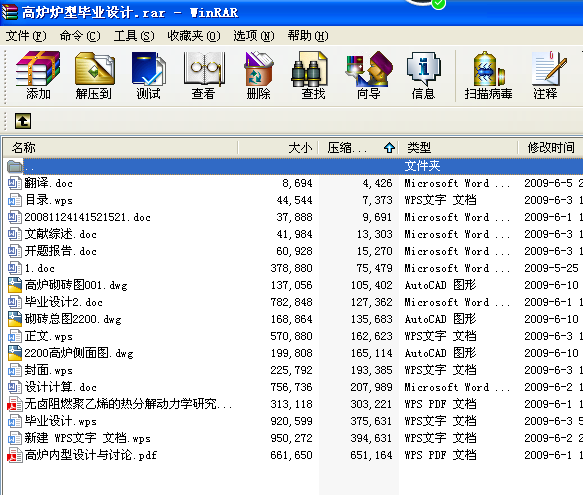Click type cell 'AutoCAD 图形' of 高炉砌砖图001.dwg
Viewport: 583px width, 495px height.
pyautogui.click(x=440, y=285)
